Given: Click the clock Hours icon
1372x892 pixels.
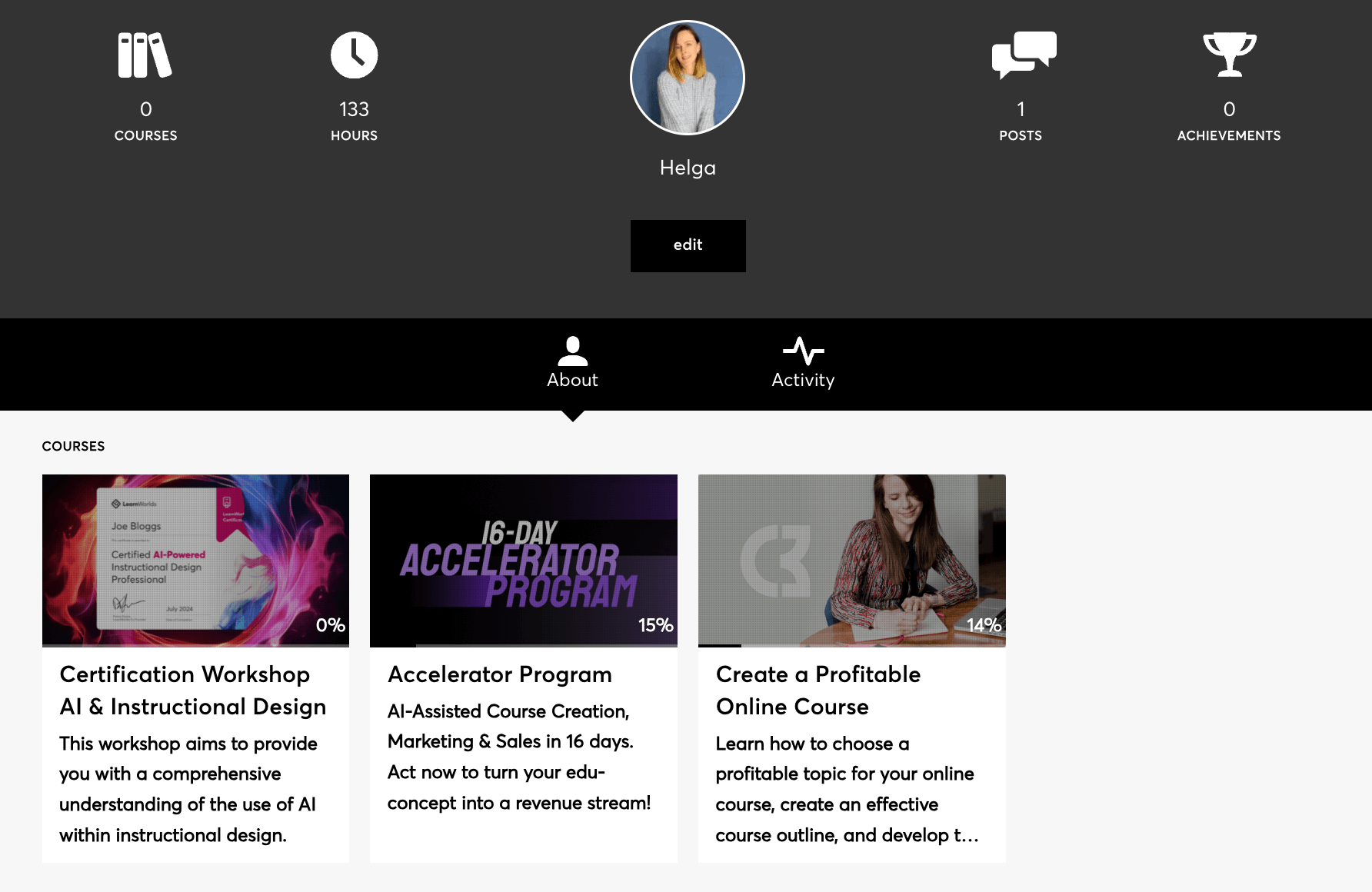Looking at the screenshot, I should pyautogui.click(x=354, y=55).
